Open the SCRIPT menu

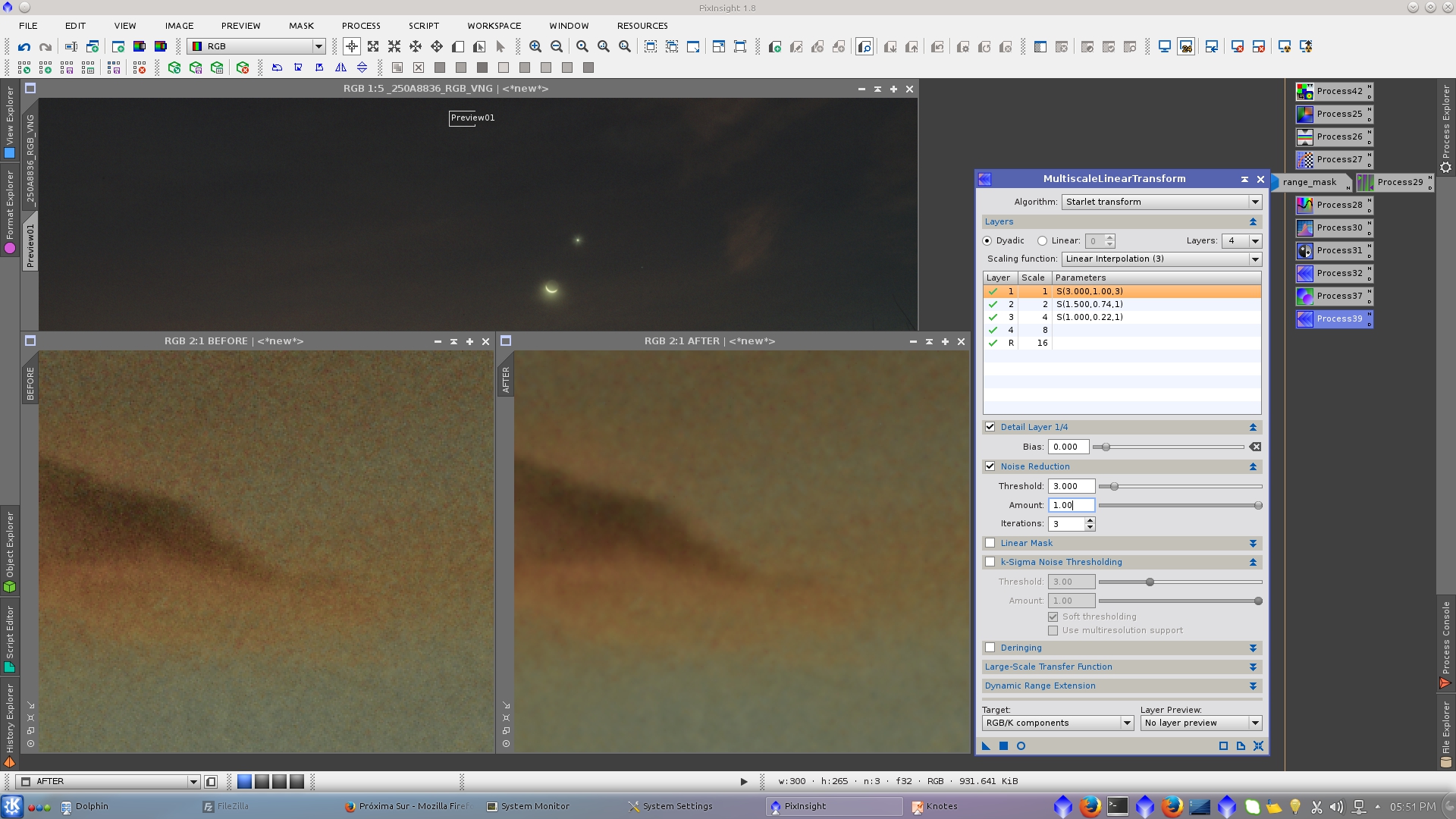tap(423, 26)
